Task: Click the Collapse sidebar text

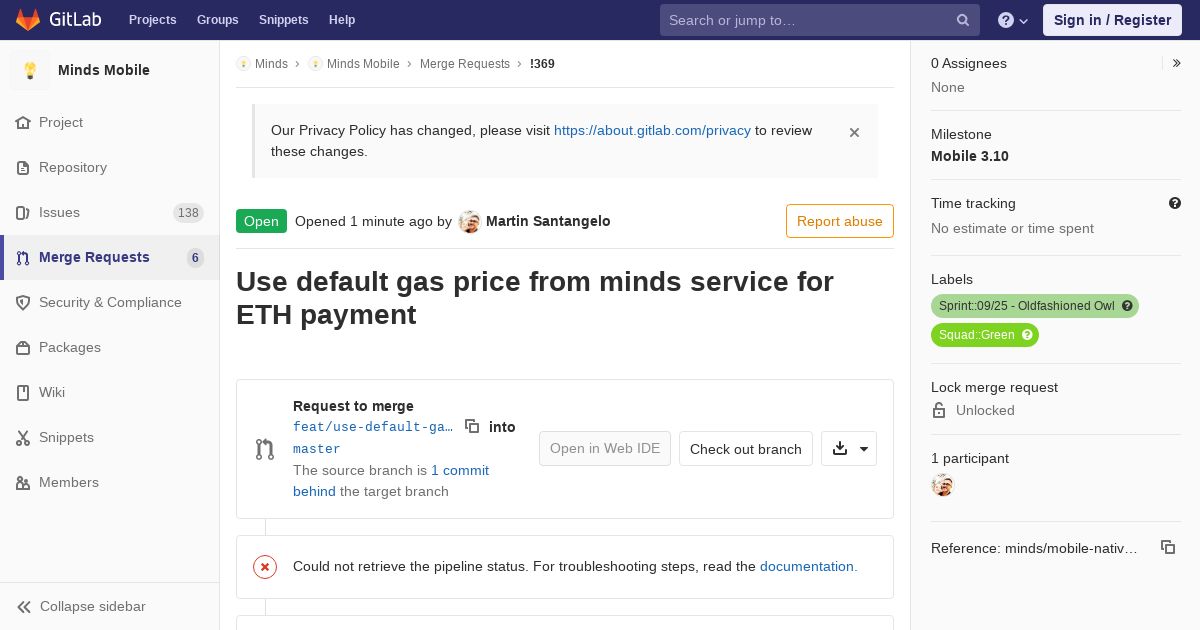Action: [x=93, y=606]
